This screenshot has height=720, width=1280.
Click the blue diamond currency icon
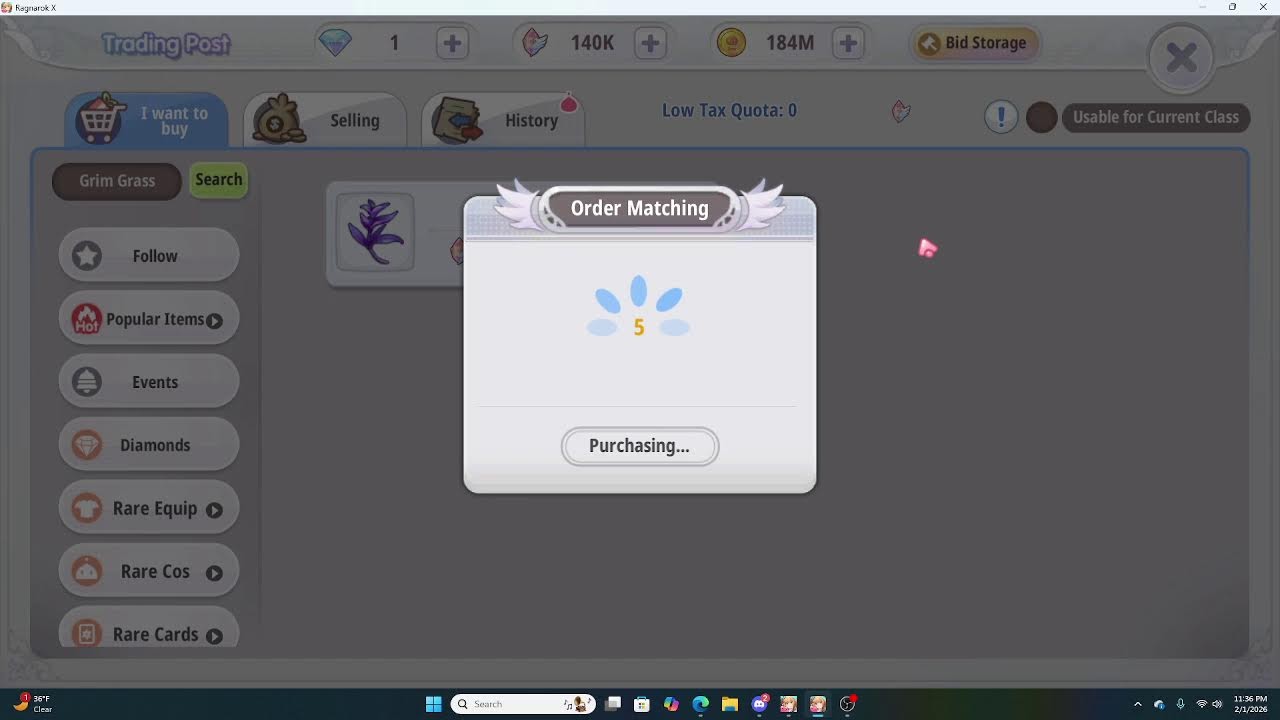[334, 43]
